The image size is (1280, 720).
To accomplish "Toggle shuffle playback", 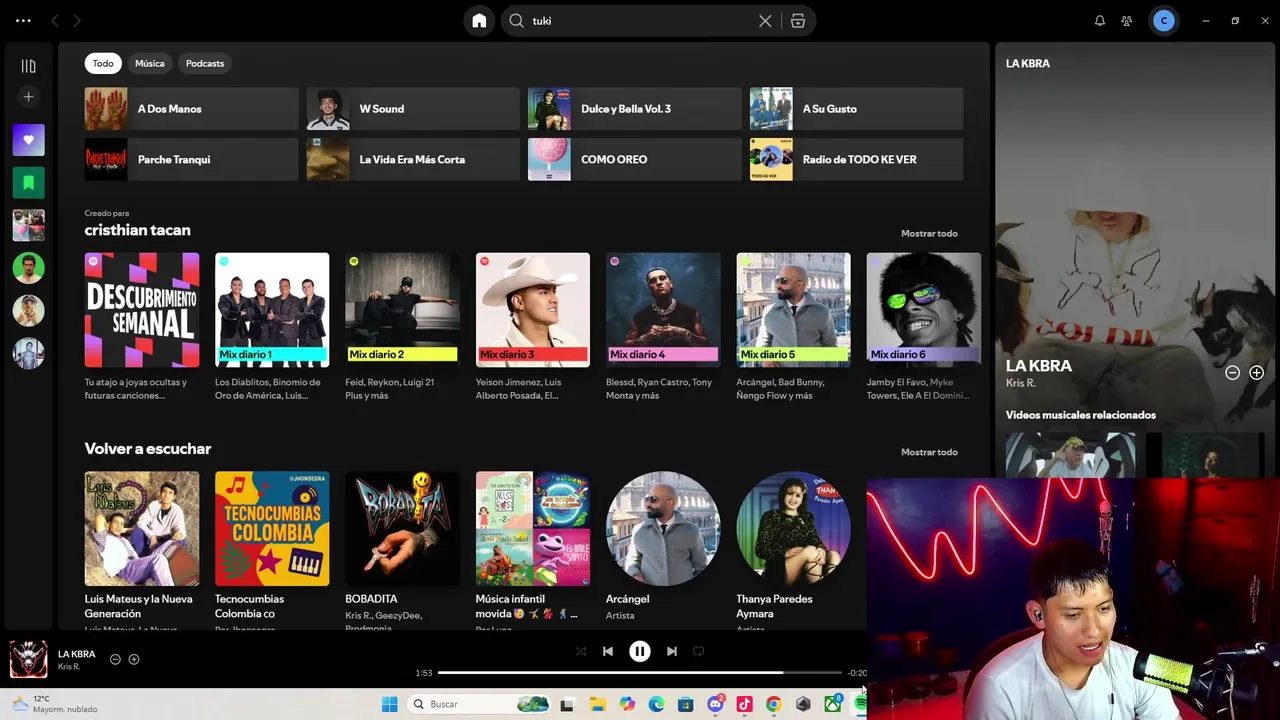I will (x=581, y=651).
